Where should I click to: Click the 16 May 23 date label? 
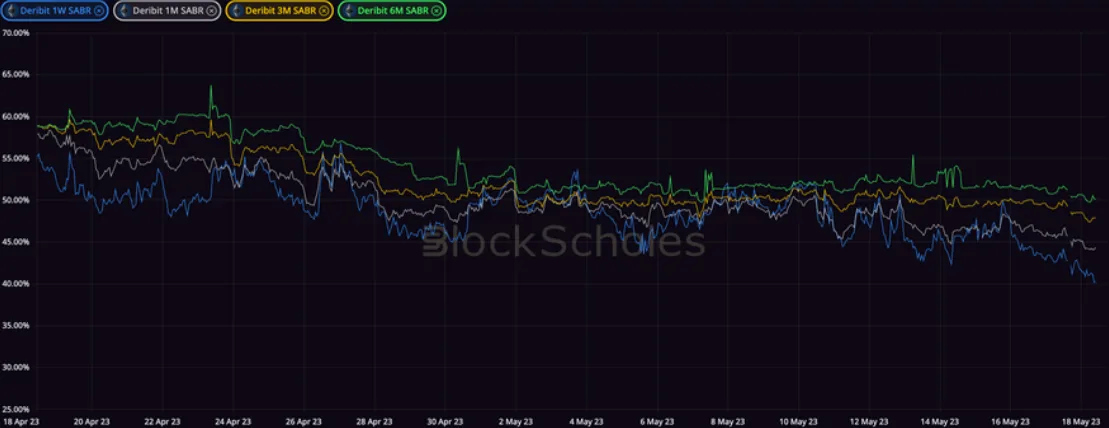pyautogui.click(x=1011, y=421)
